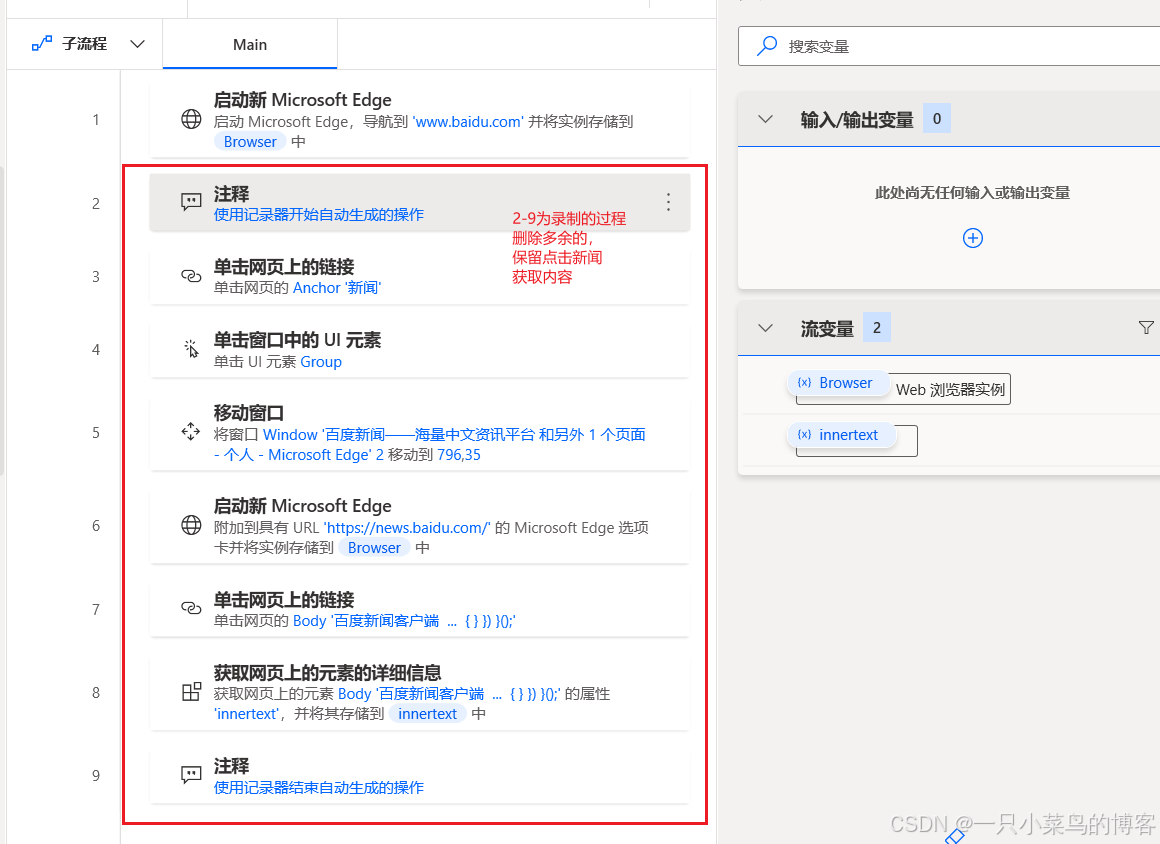Add a new input/output variable with plus icon
1160x844 pixels.
pyautogui.click(x=972, y=238)
